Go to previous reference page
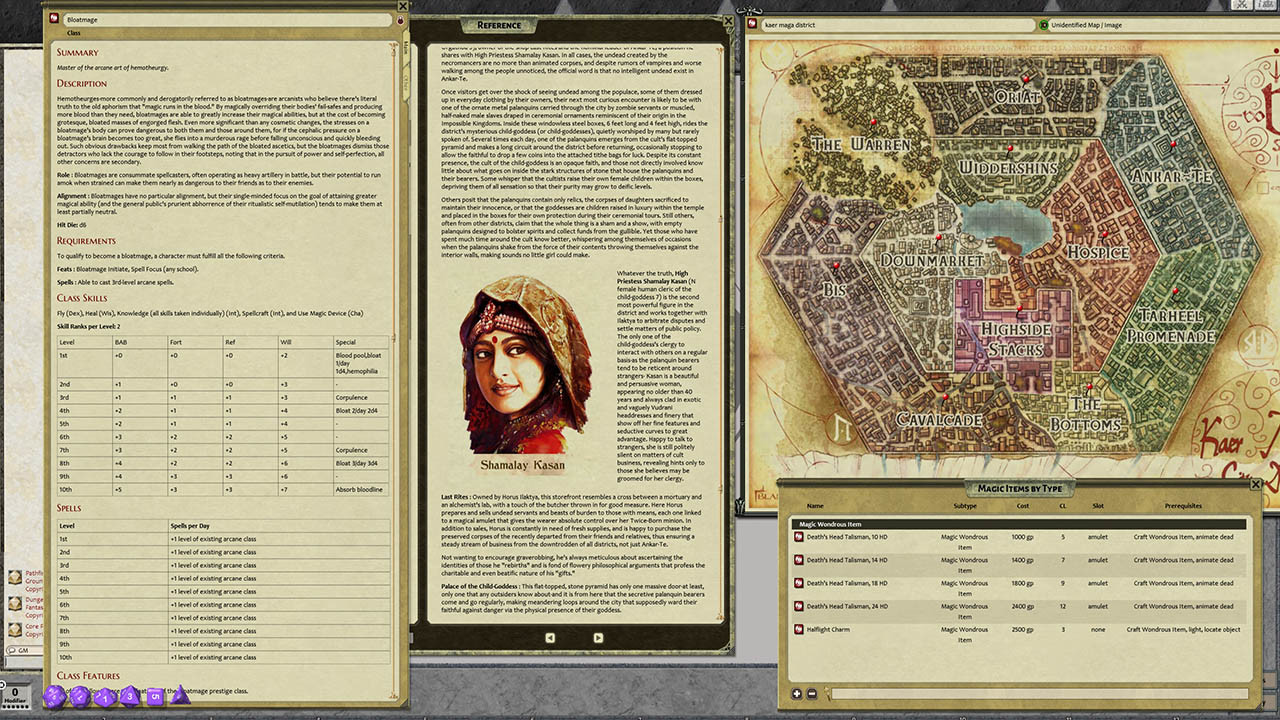Image resolution: width=1280 pixels, height=720 pixels. [550, 638]
